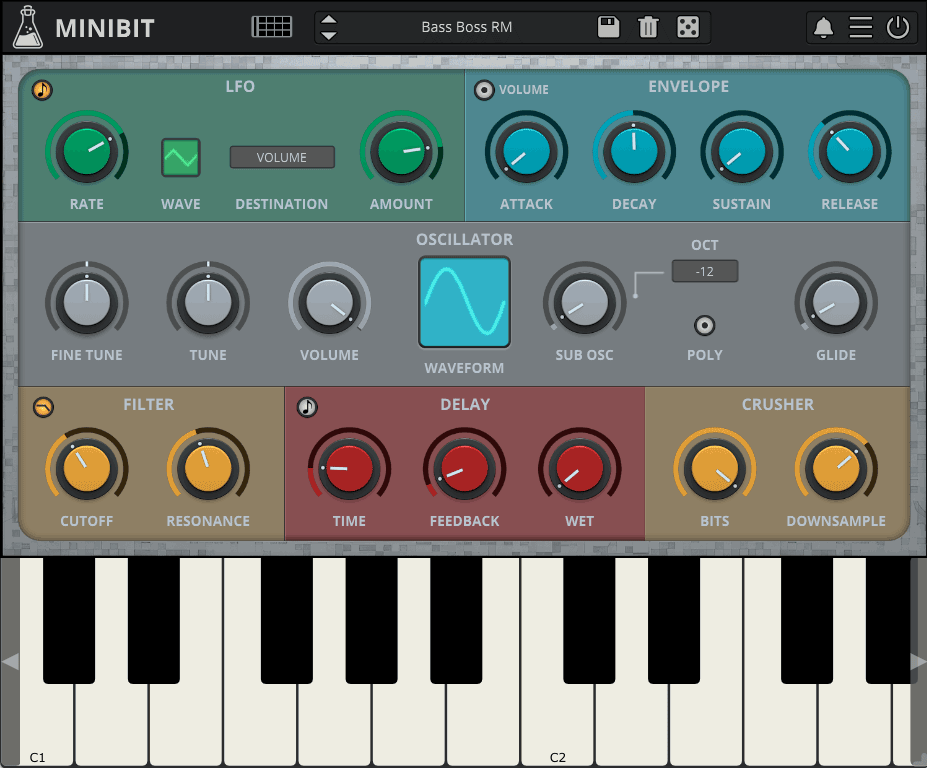This screenshot has height=768, width=927.
Task: Open the sub oscillator OCT -12 dropdown
Action: click(x=705, y=271)
